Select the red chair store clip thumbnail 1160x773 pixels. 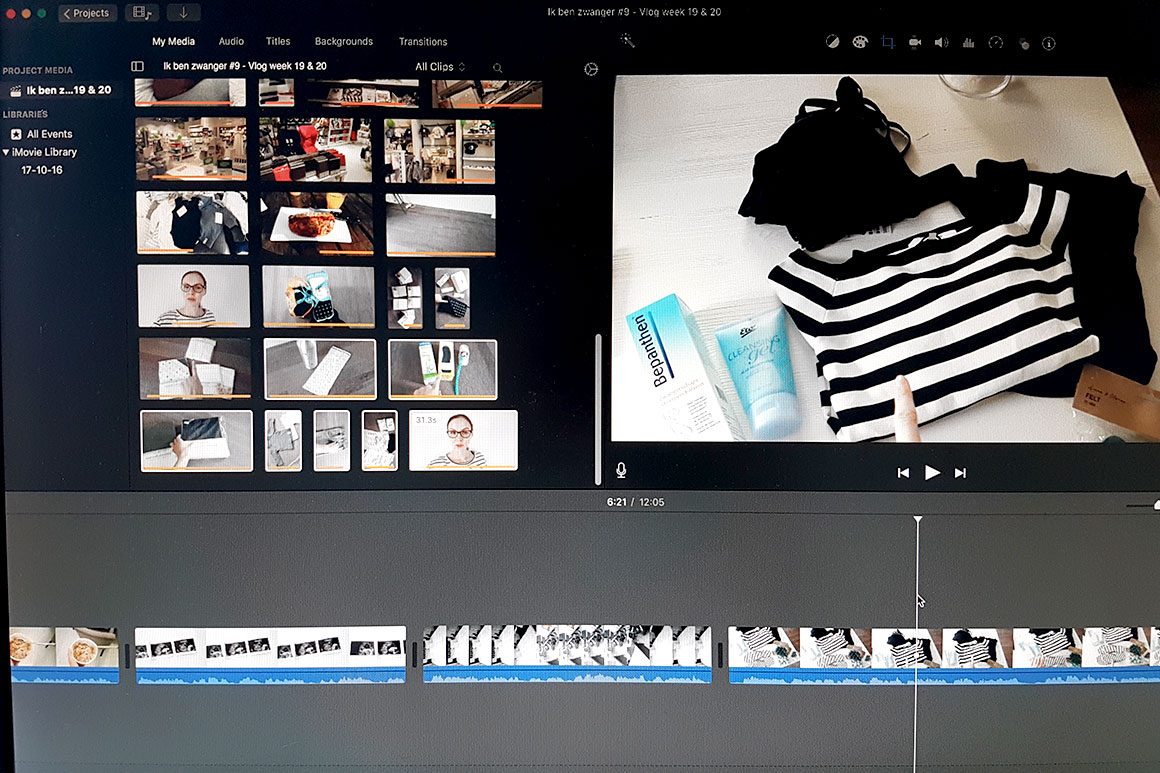tap(316, 150)
